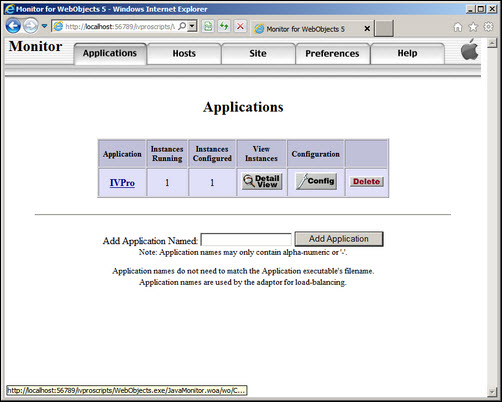Click the Detail View button for IVPro
Screen dimensions: 502x402
click(x=262, y=181)
